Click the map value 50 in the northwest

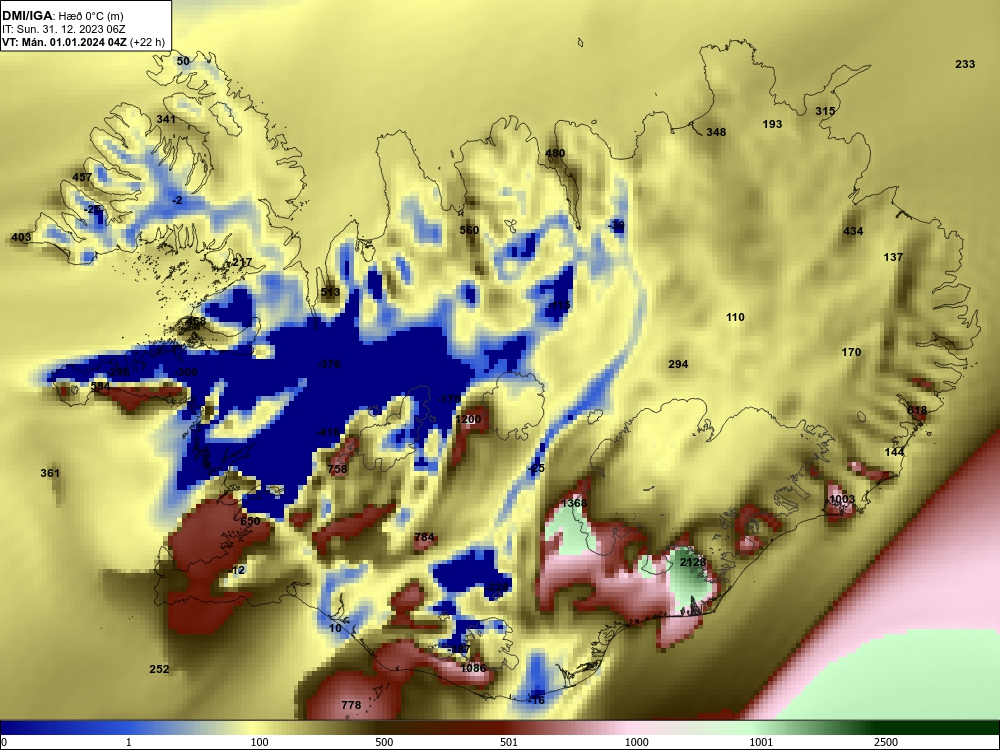point(183,61)
